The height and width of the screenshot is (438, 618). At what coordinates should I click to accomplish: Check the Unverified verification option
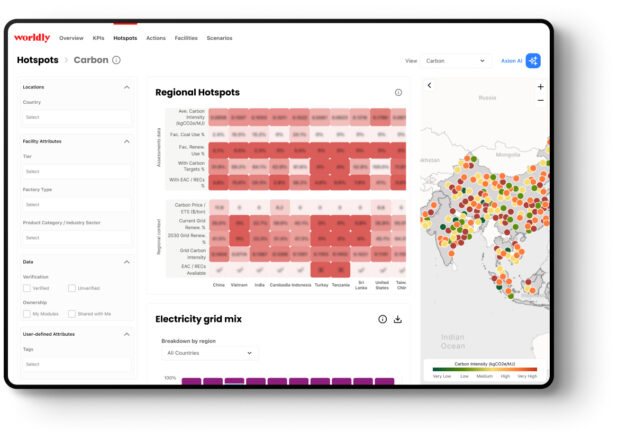(72, 288)
